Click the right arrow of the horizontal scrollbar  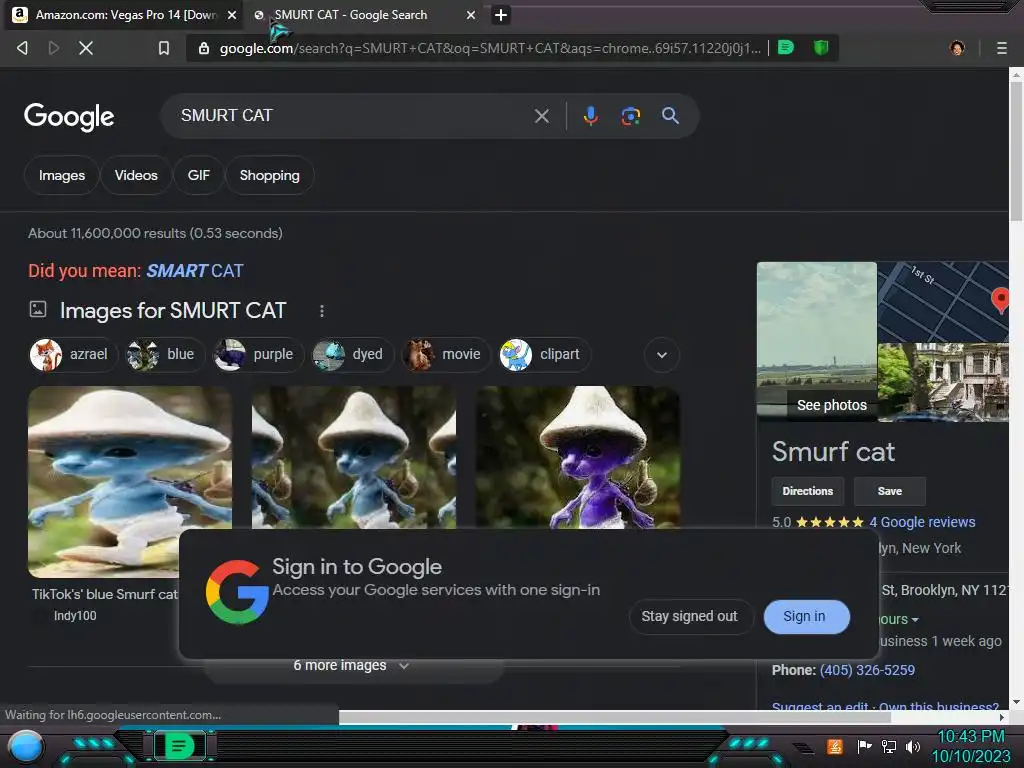click(x=1002, y=717)
